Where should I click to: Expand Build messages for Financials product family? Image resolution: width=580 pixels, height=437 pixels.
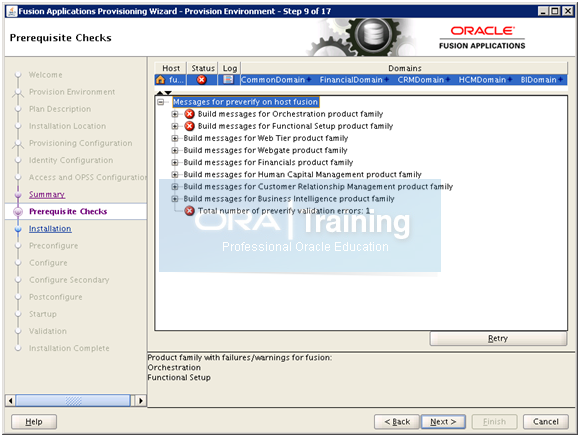coord(175,162)
